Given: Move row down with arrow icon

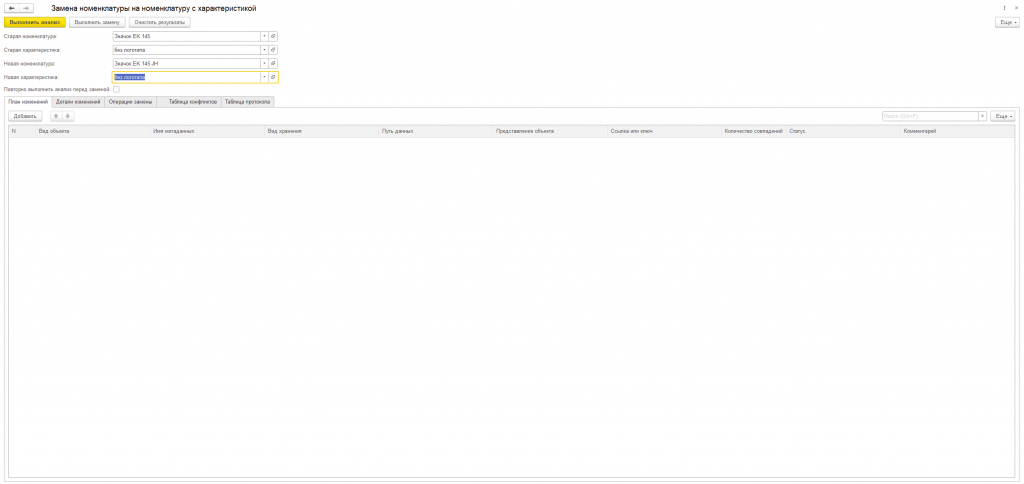Looking at the screenshot, I should pyautogui.click(x=68, y=116).
